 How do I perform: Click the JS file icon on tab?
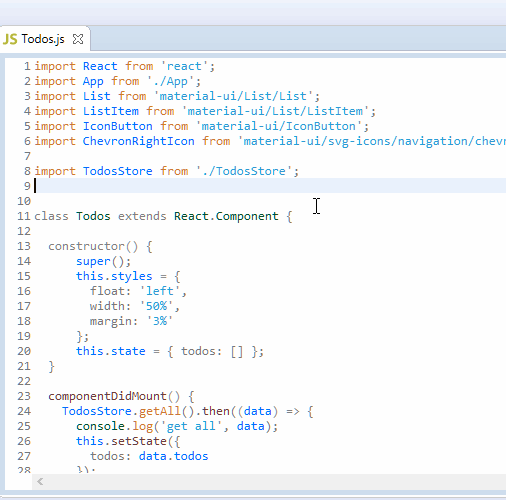pos(10,39)
